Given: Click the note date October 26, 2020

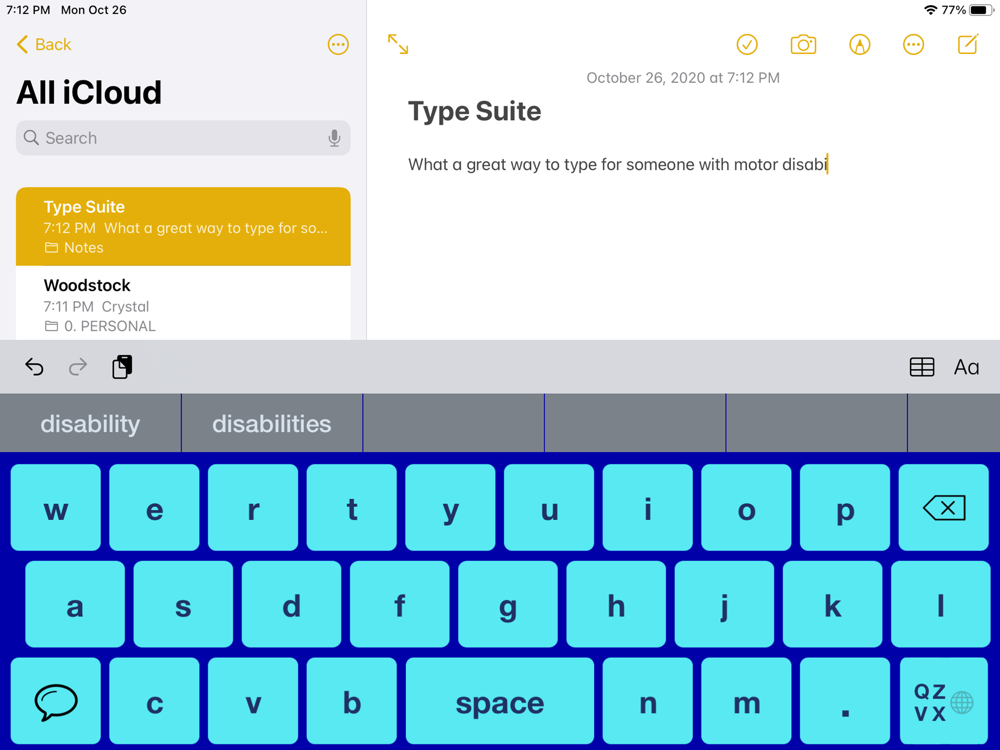Looking at the screenshot, I should pyautogui.click(x=682, y=78).
